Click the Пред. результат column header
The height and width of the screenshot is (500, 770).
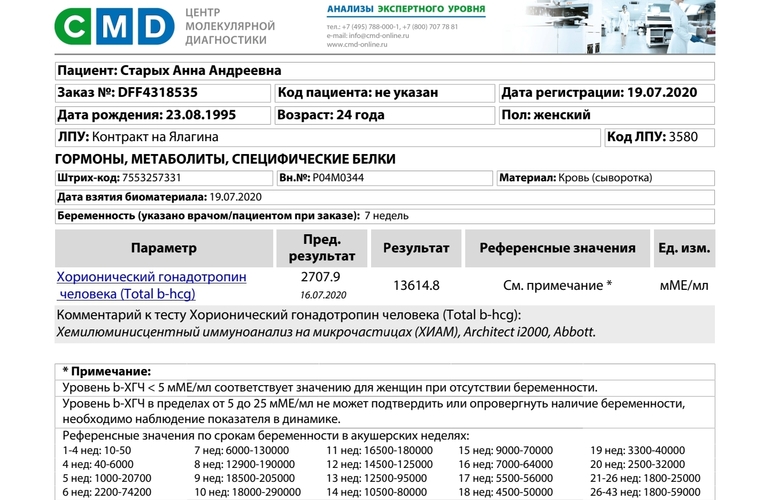[322, 248]
